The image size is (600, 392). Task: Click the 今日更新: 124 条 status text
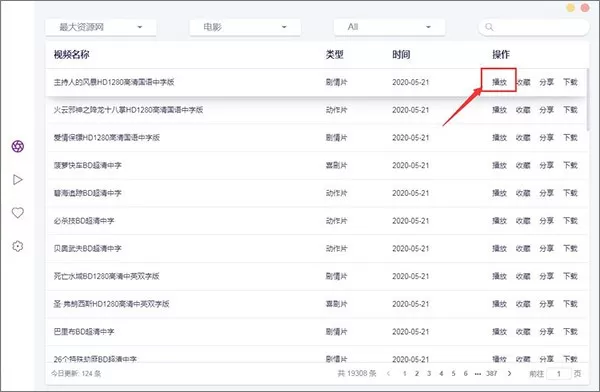[76, 373]
